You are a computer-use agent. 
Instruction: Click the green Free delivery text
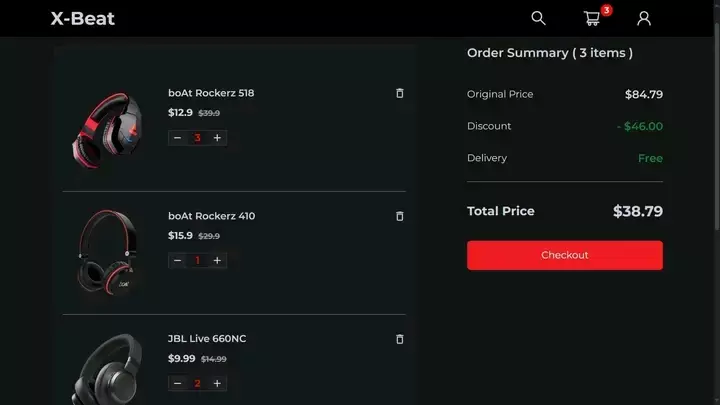click(650, 158)
